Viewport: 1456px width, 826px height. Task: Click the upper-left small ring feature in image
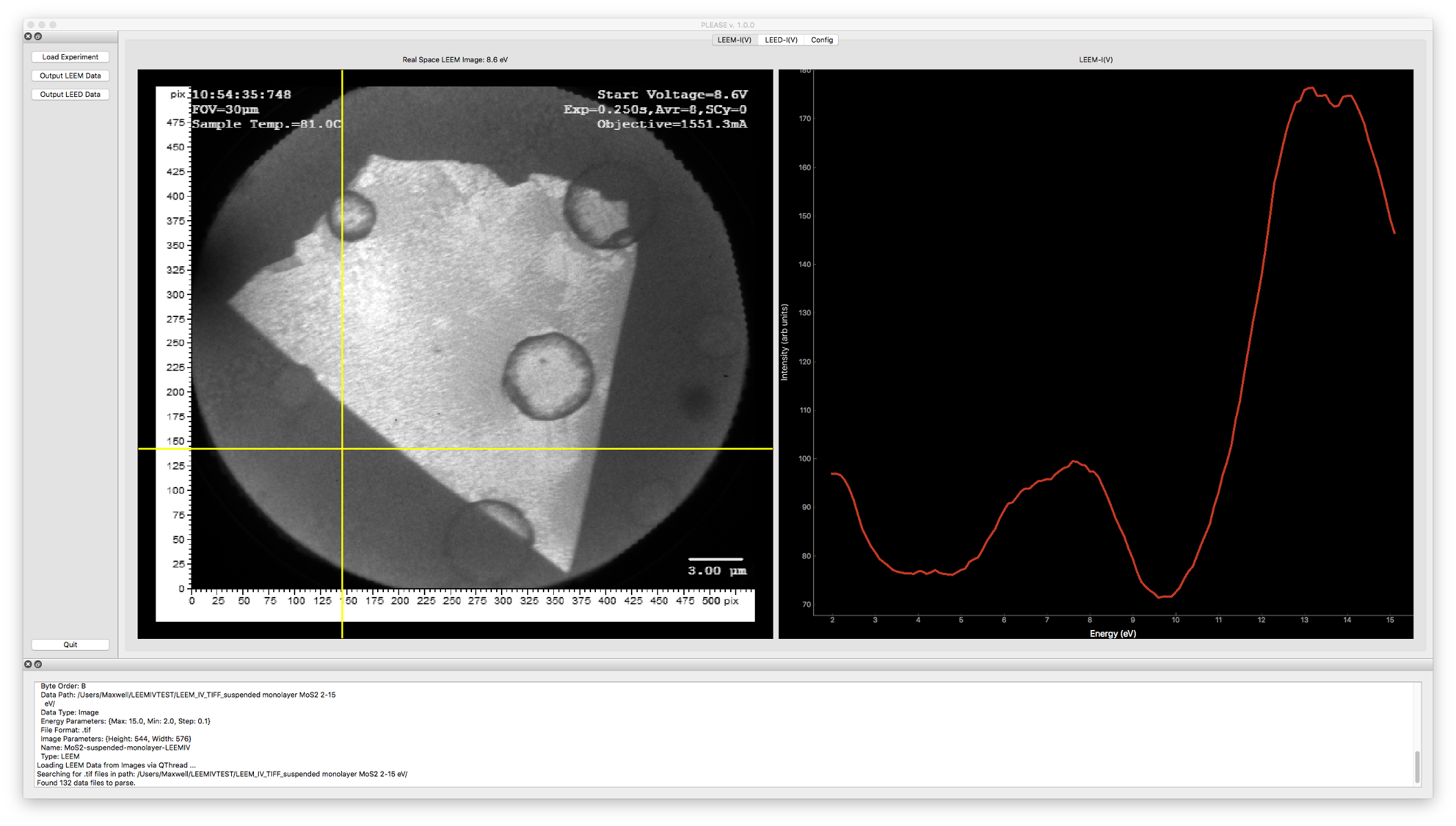[x=352, y=215]
